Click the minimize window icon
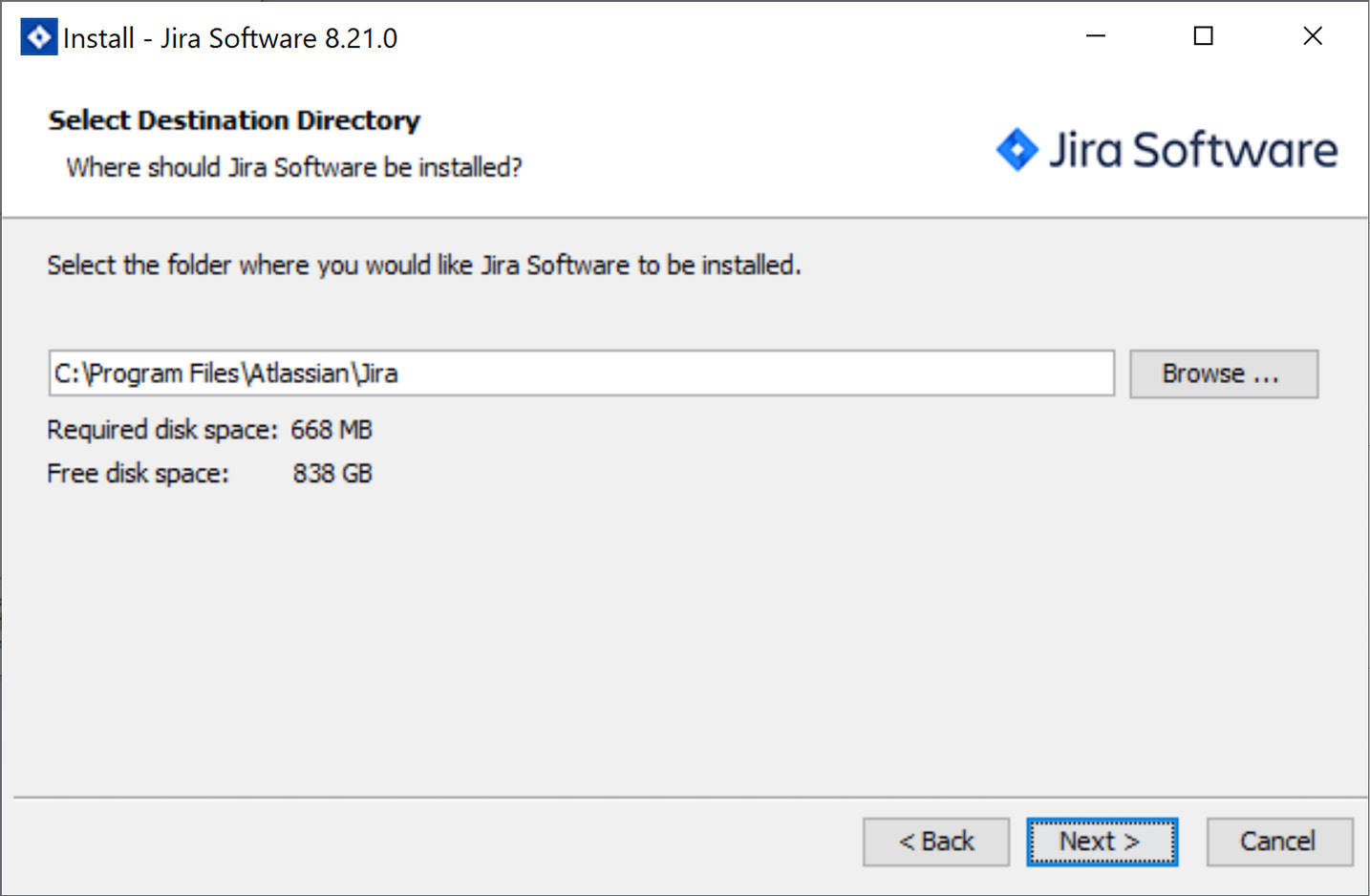 pyautogui.click(x=1095, y=35)
